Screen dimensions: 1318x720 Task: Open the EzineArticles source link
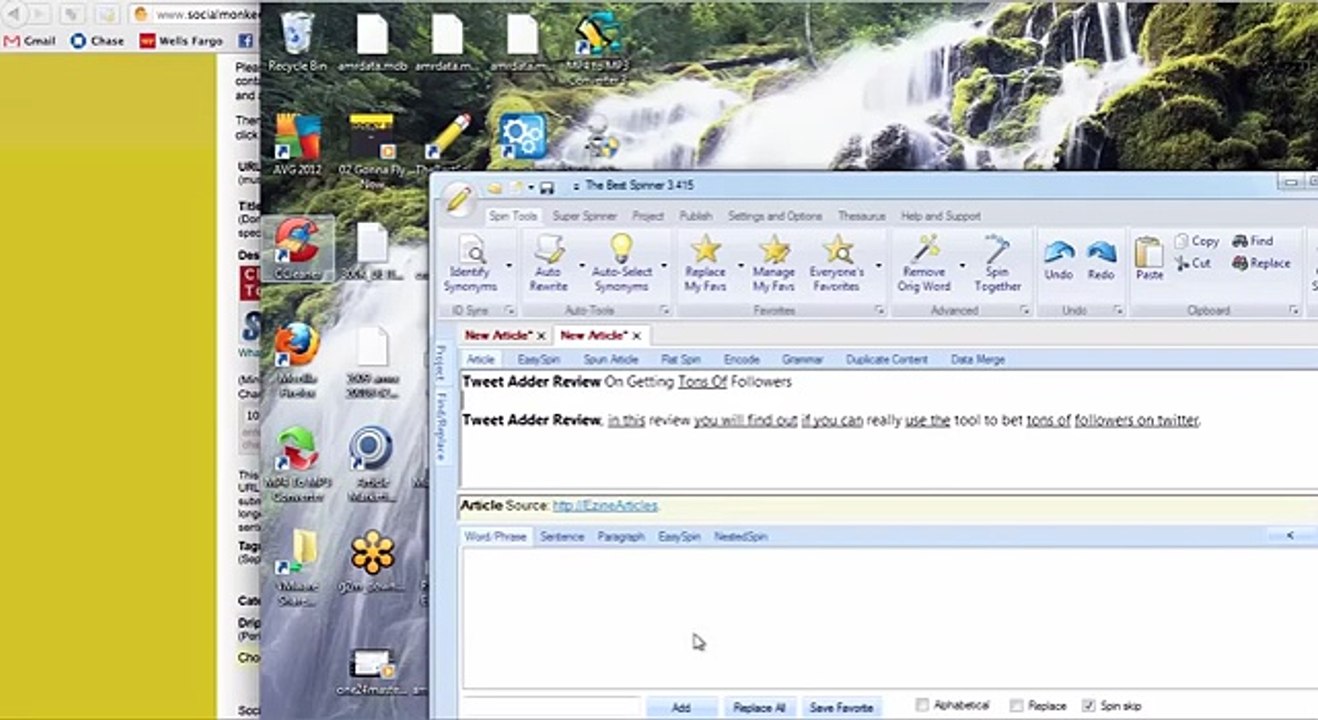coord(606,506)
